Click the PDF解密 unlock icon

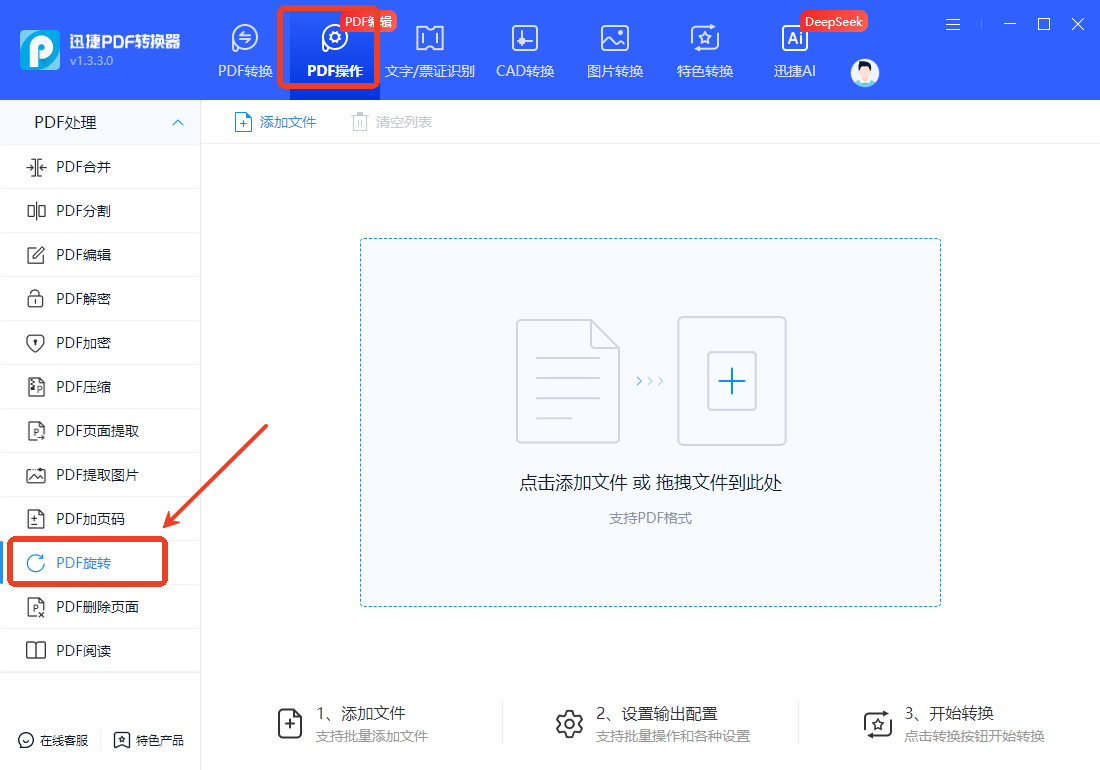(36, 299)
